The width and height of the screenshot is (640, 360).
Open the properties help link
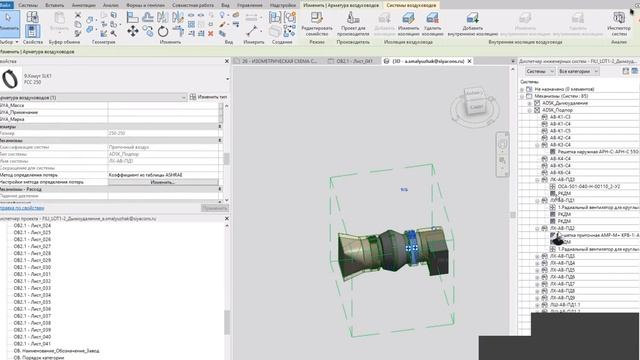[22, 208]
